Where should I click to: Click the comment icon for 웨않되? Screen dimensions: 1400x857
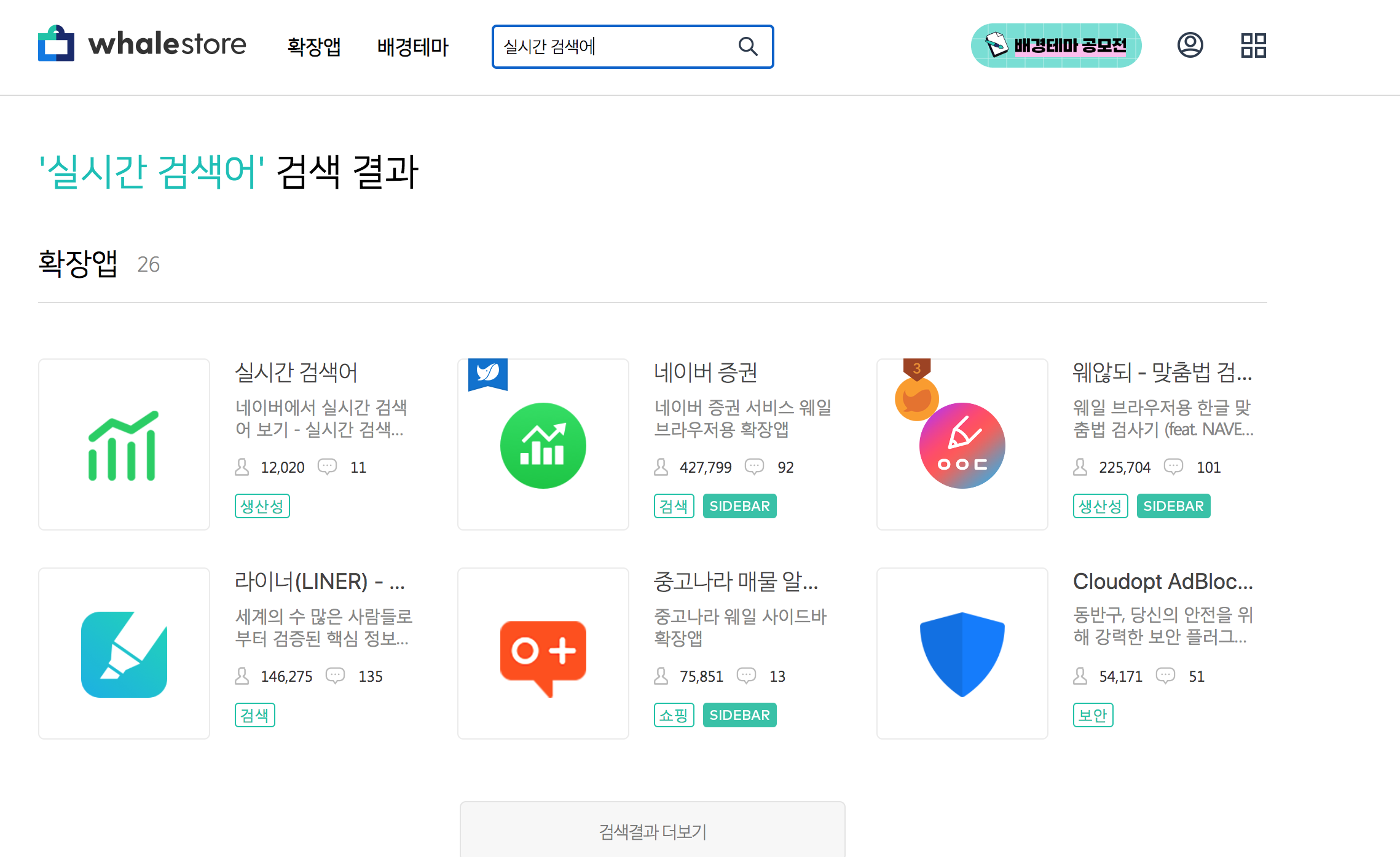pos(1174,467)
